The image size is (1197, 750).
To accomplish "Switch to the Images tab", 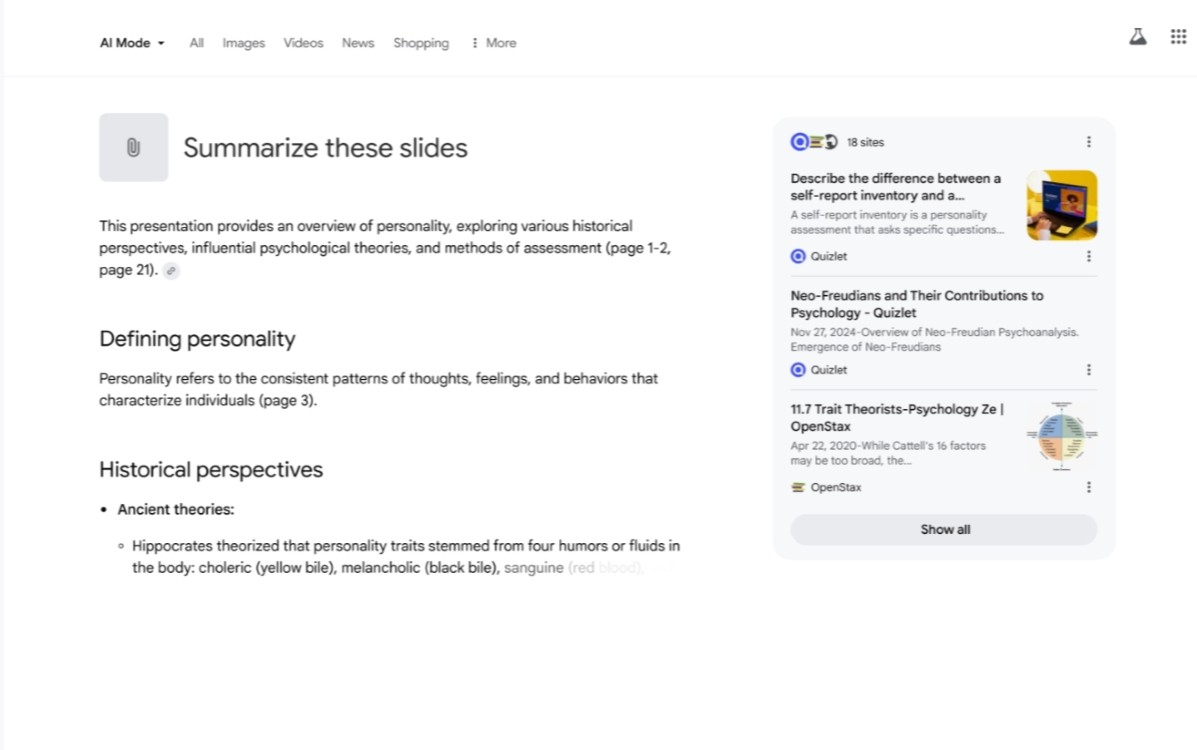I will coord(243,43).
